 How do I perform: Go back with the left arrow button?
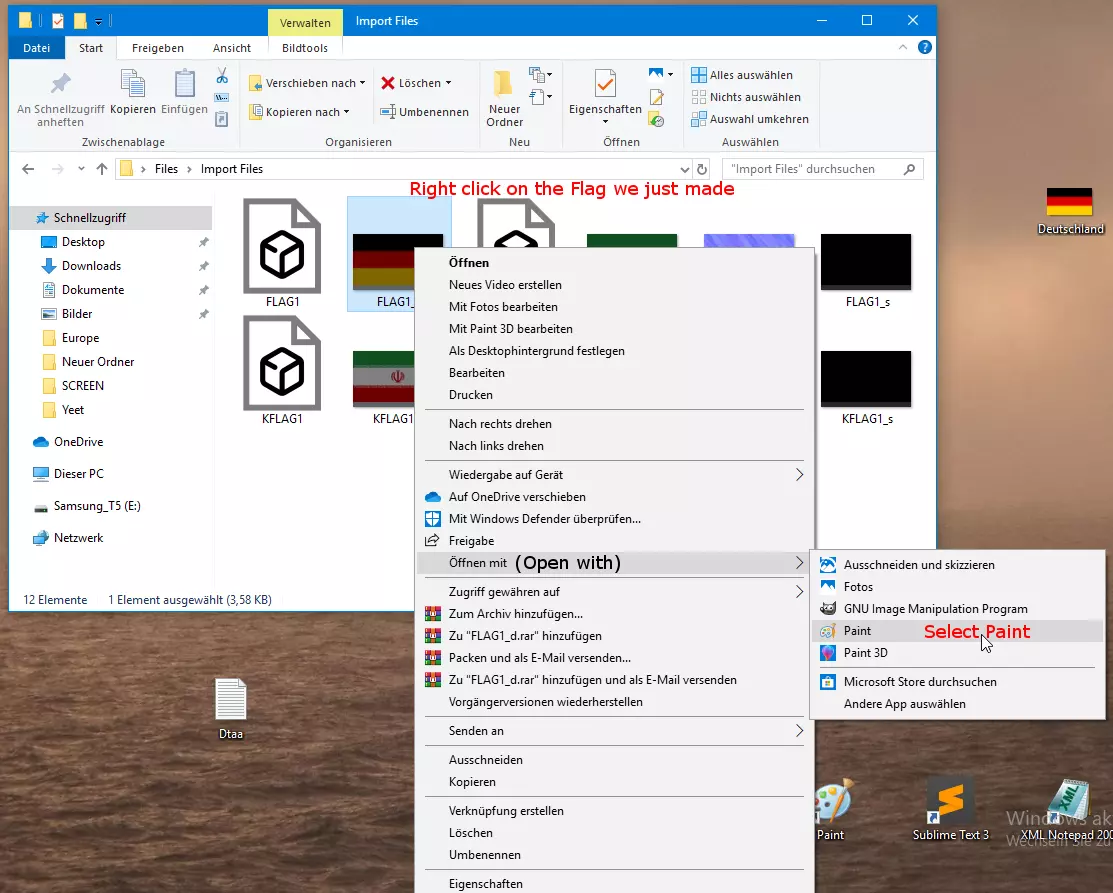coord(28,169)
